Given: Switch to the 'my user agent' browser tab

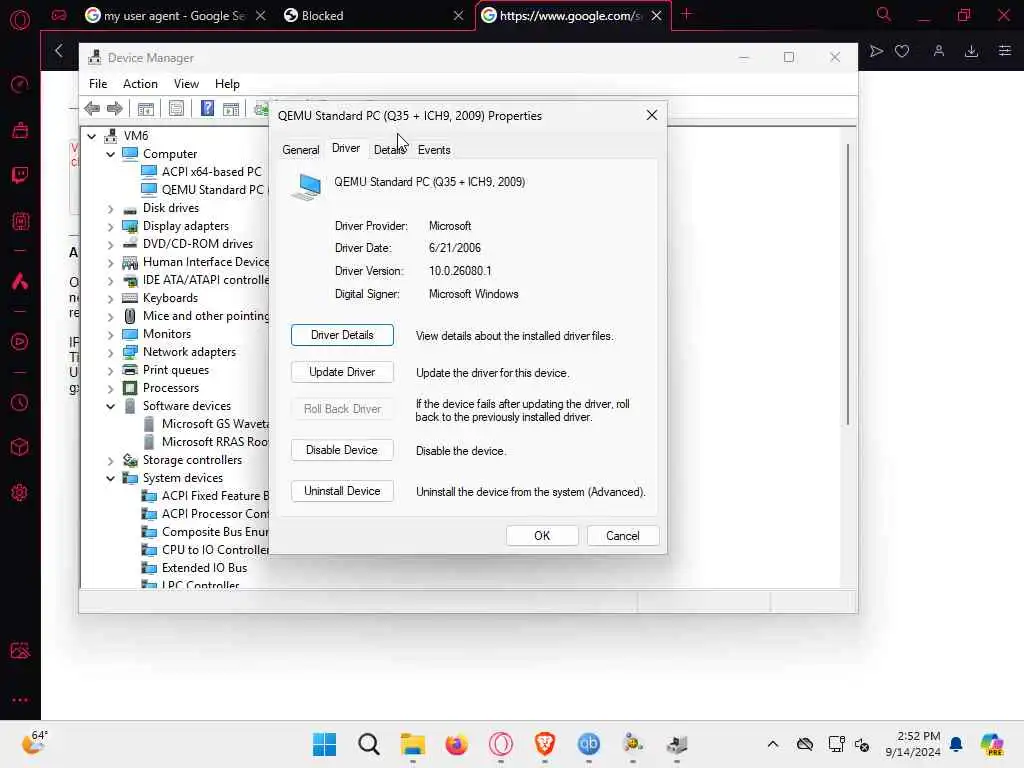Looking at the screenshot, I should (174, 16).
